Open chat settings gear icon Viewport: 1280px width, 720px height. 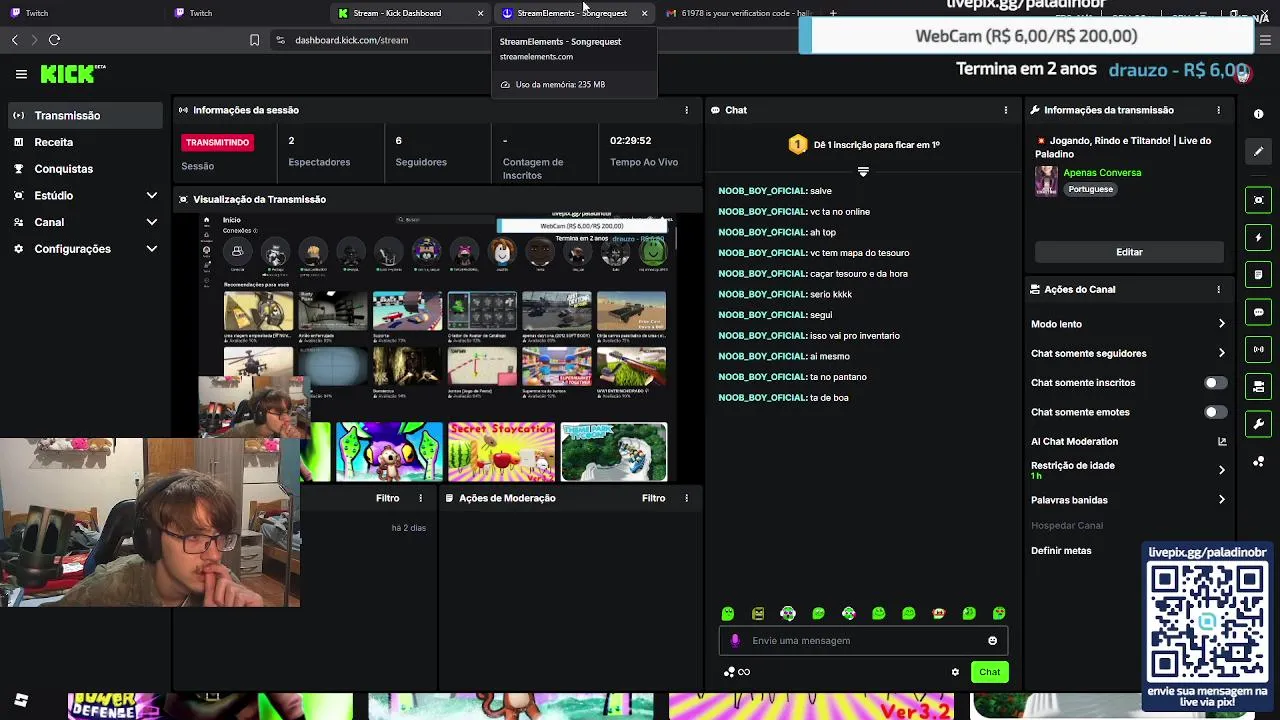955,672
